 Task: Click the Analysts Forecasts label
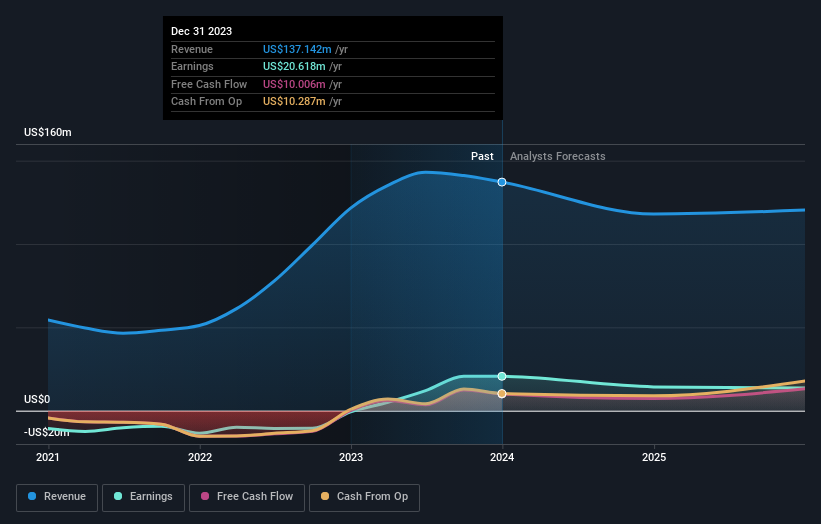pos(558,157)
